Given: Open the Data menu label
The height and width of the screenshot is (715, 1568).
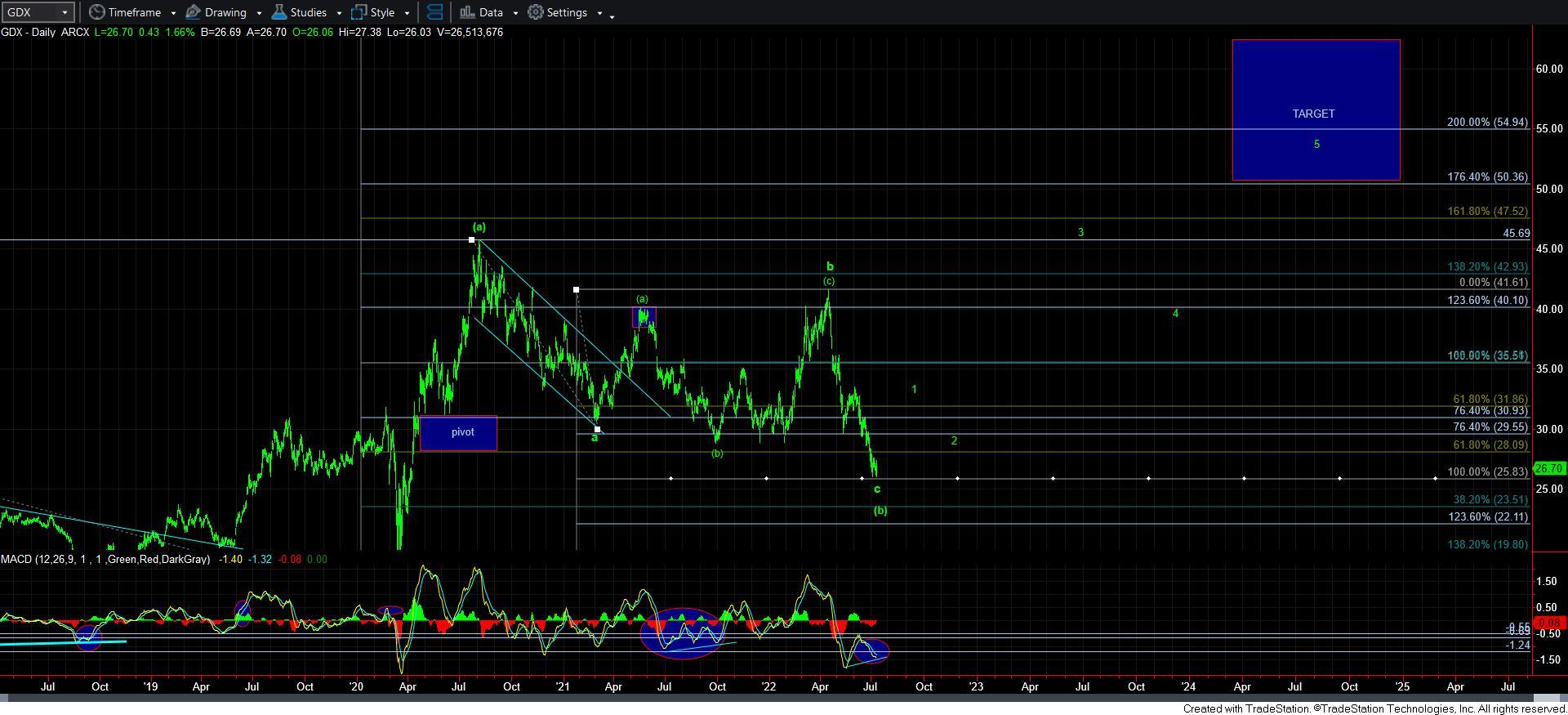Looking at the screenshot, I should click(491, 12).
